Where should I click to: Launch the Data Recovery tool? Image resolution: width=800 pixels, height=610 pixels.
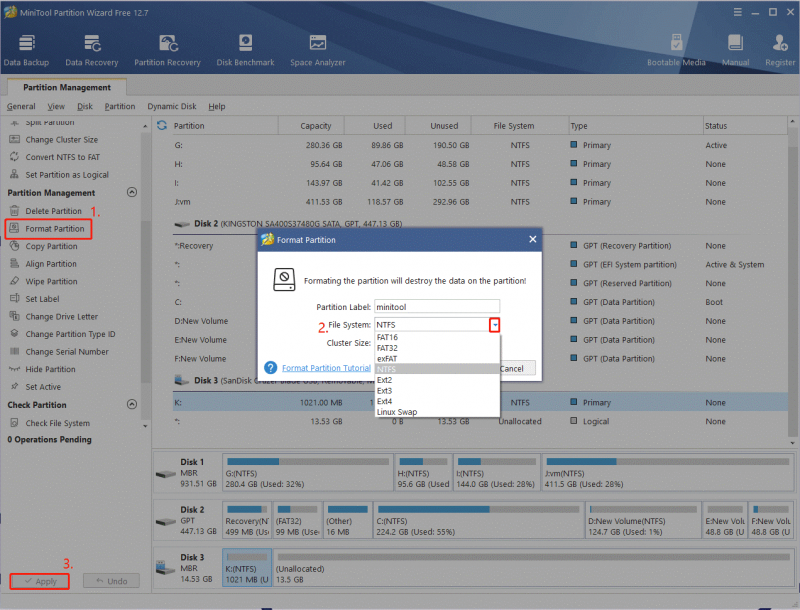tap(92, 50)
